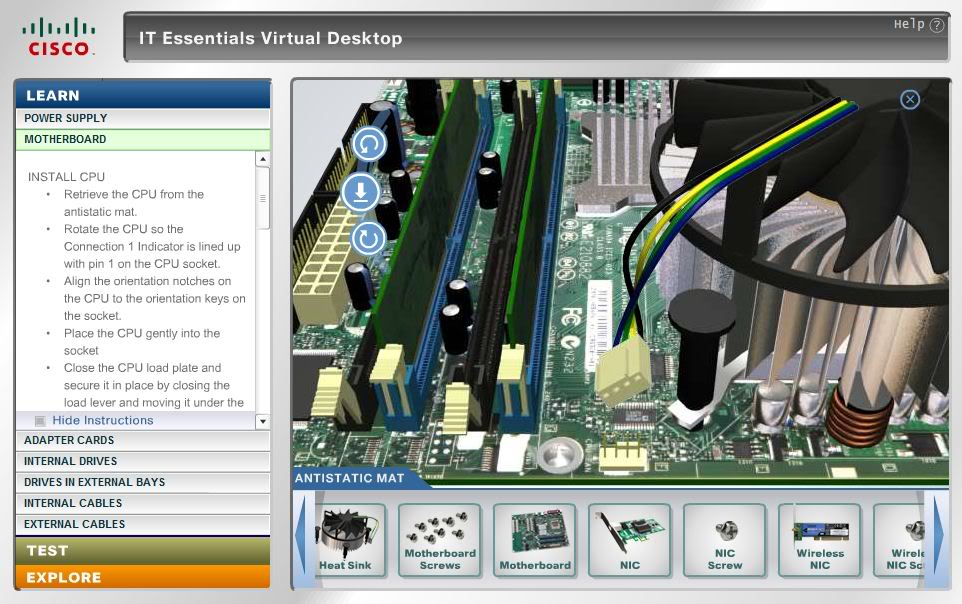Click the rotate counterclockwise icon on motherboard view
This screenshot has height=604, width=962.
pos(369,144)
